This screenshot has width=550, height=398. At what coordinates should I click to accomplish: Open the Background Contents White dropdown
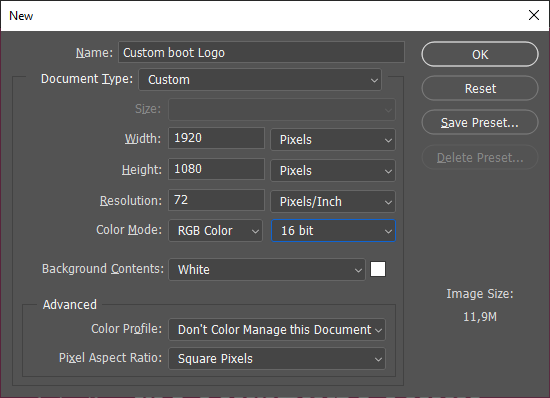click(267, 270)
